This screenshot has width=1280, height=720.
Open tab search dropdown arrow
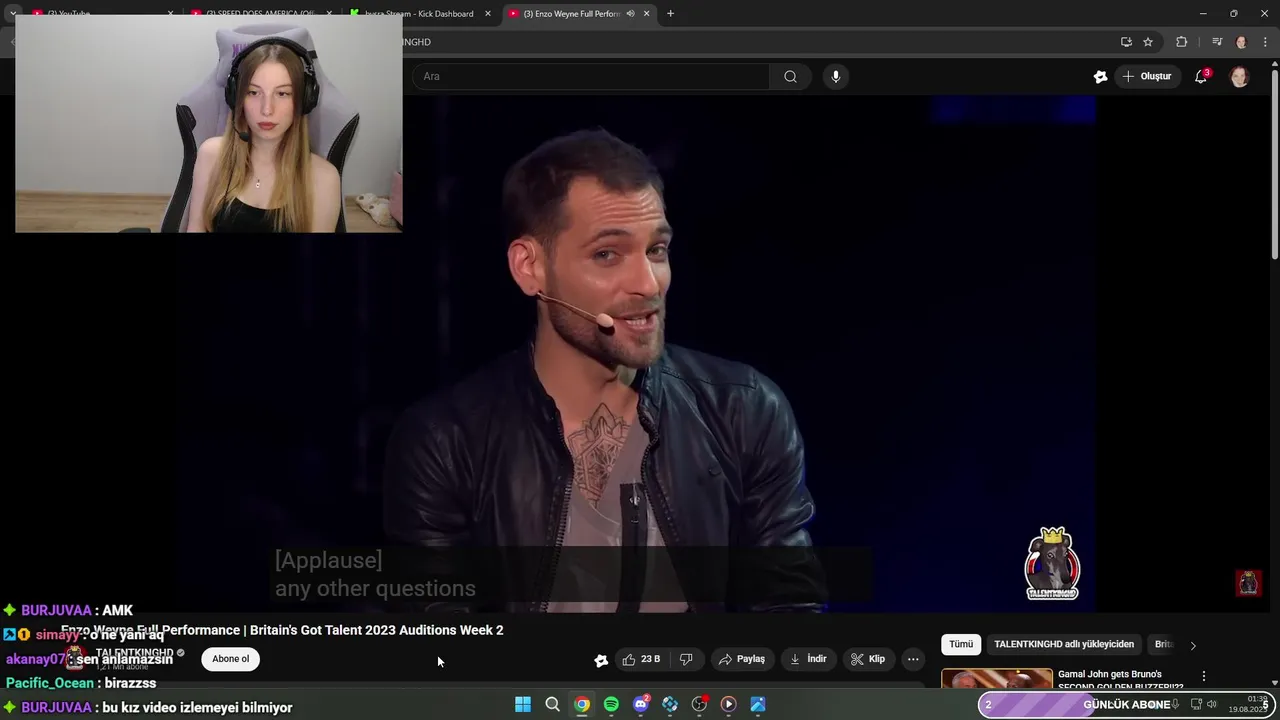[13, 14]
